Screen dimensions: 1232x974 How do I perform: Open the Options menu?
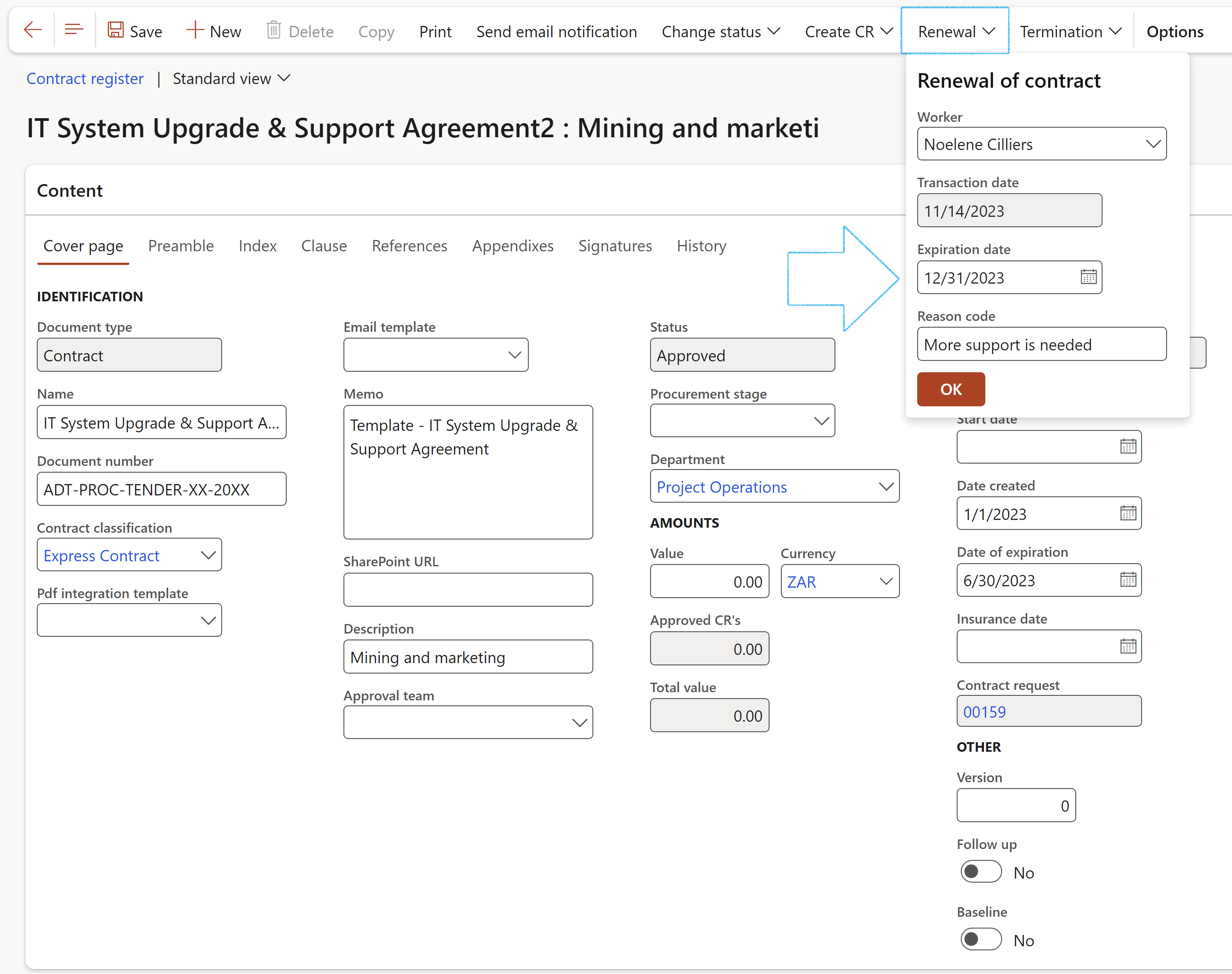tap(1174, 31)
